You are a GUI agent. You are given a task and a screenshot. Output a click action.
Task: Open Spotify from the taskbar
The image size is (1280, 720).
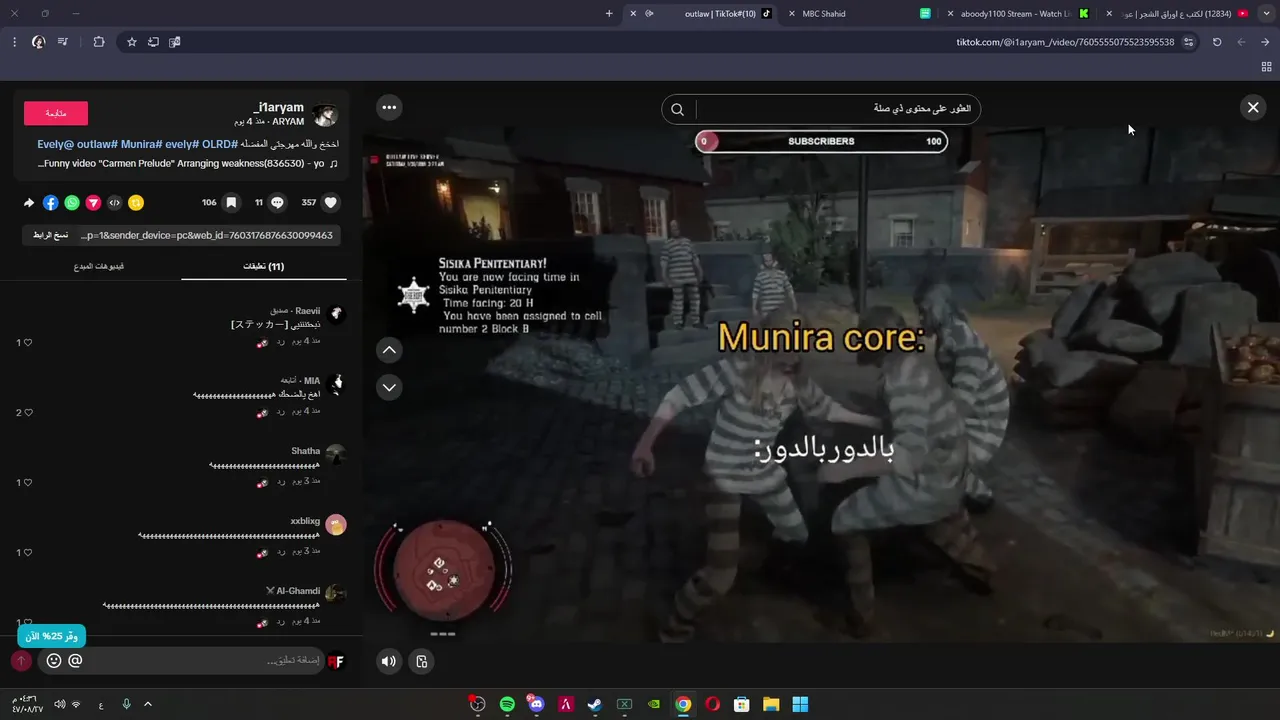click(x=507, y=704)
